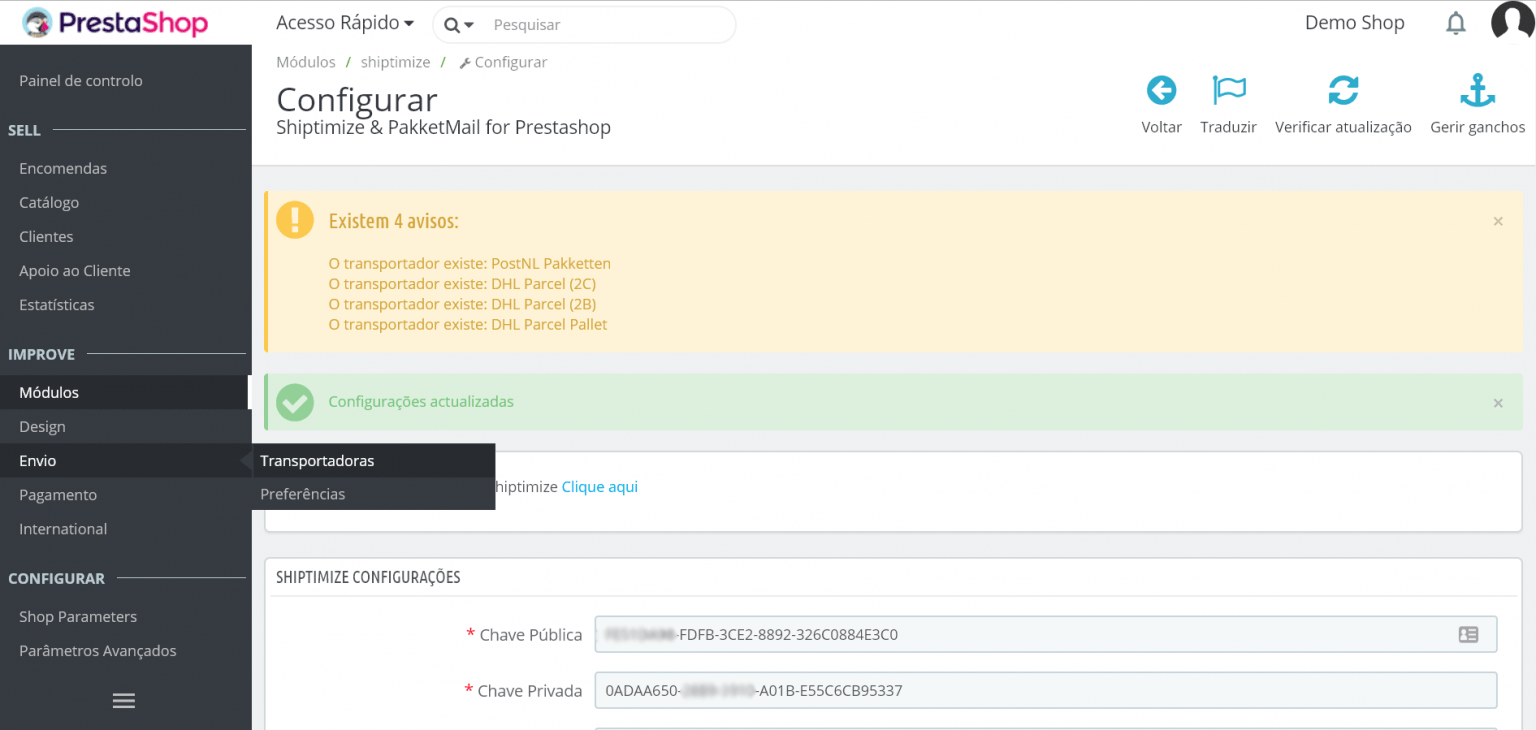
Task: Dismiss the yellow warnings alert
Action: coord(1498,221)
